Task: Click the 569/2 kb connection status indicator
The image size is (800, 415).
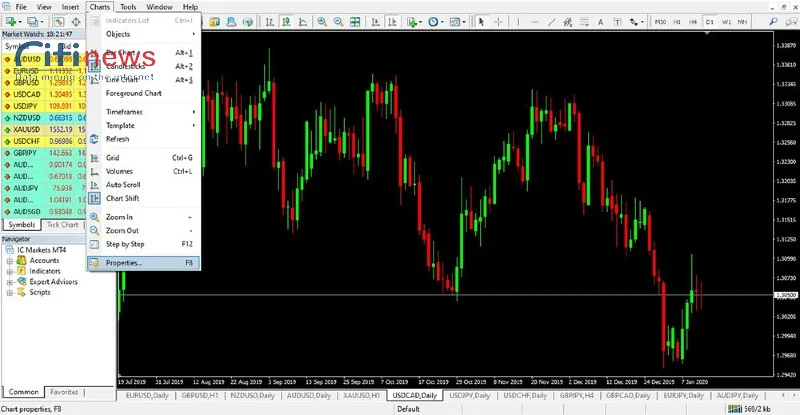Action: [750, 409]
